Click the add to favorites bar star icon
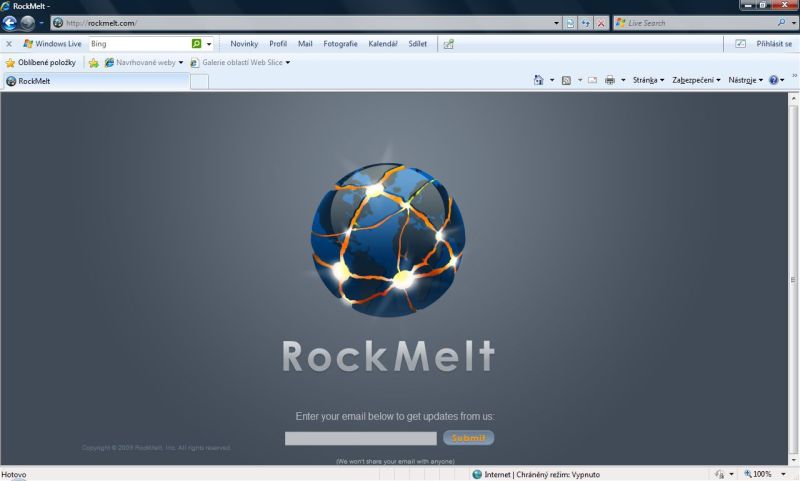Screen dimensions: 800x481 tap(93, 63)
